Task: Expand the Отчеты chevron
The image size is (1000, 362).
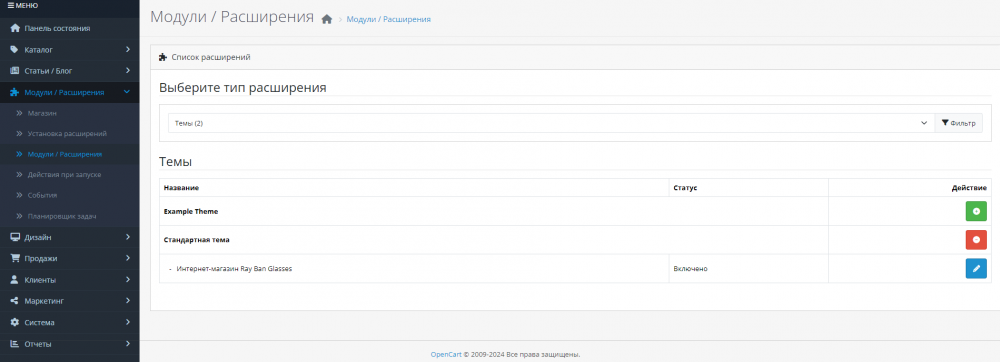Action: [128, 344]
